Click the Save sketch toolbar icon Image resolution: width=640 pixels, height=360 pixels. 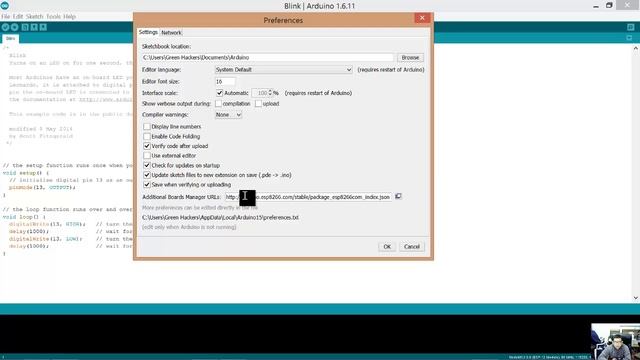(43, 27)
